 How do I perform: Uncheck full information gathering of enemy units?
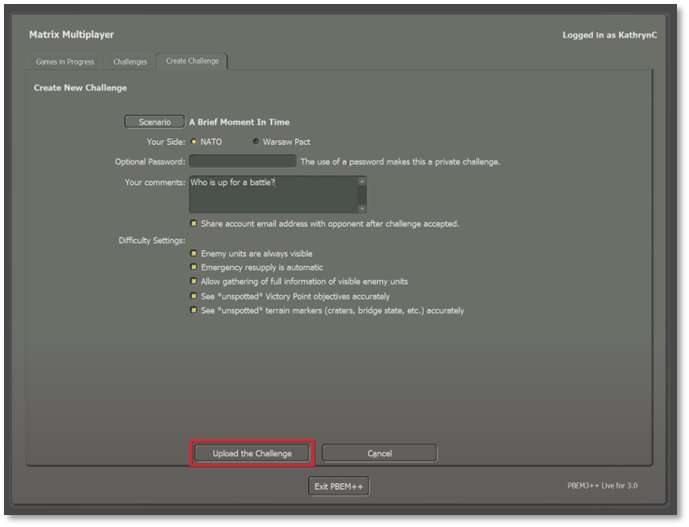[x=194, y=282]
